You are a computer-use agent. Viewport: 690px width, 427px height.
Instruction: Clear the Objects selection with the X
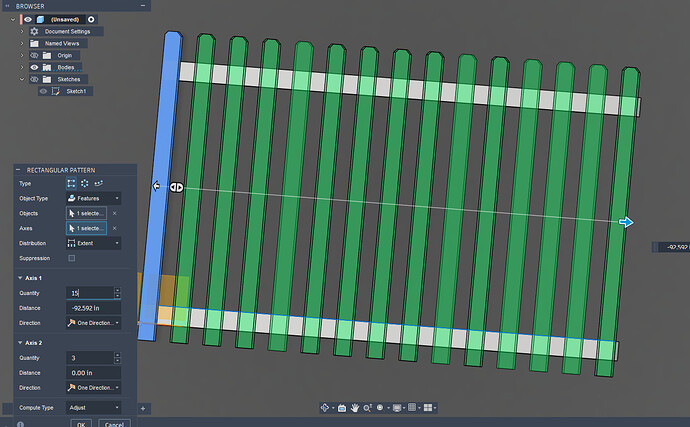coord(114,214)
